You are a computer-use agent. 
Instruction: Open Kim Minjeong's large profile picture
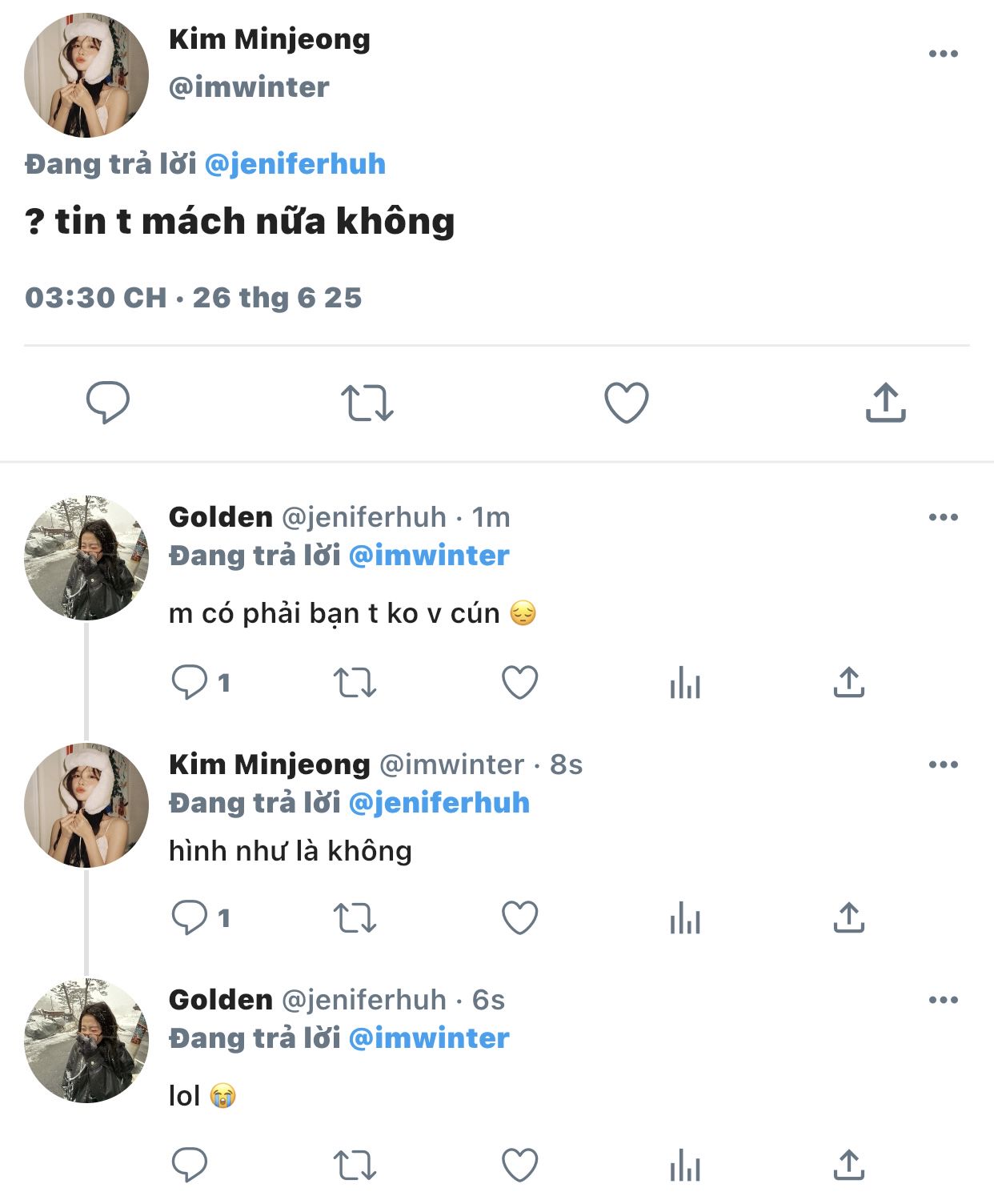point(86,75)
